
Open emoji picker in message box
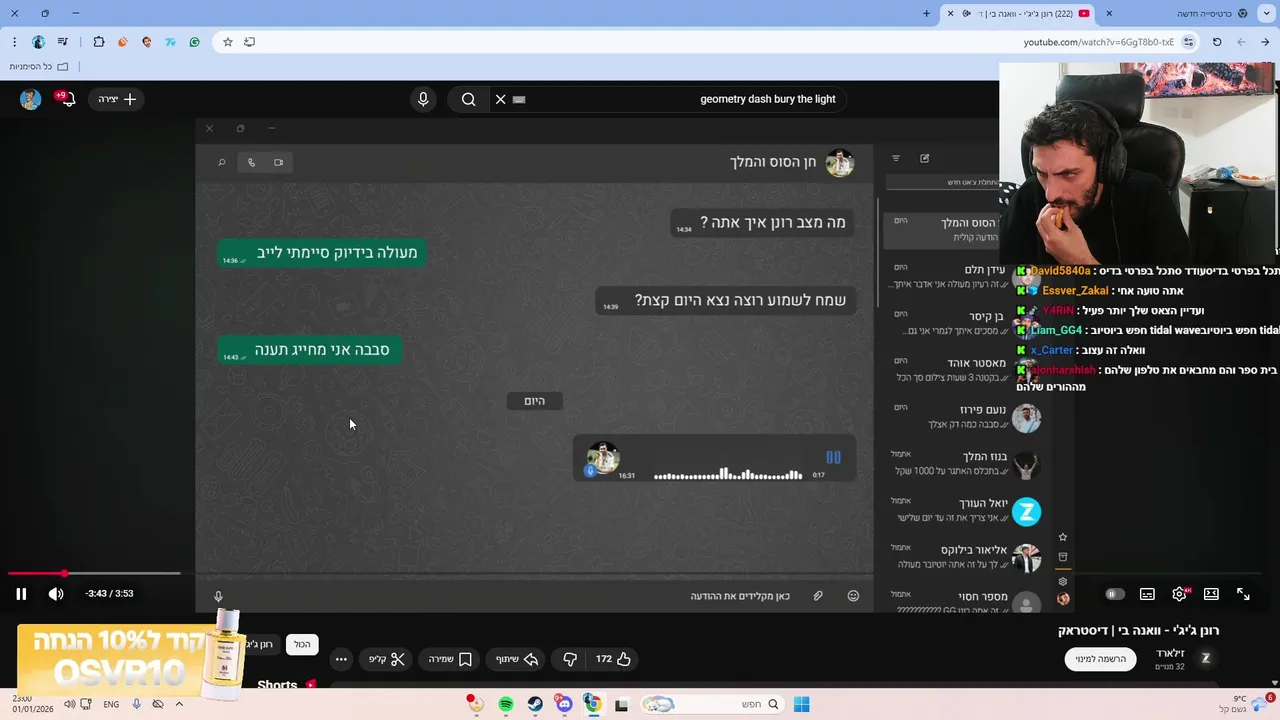pos(853,596)
